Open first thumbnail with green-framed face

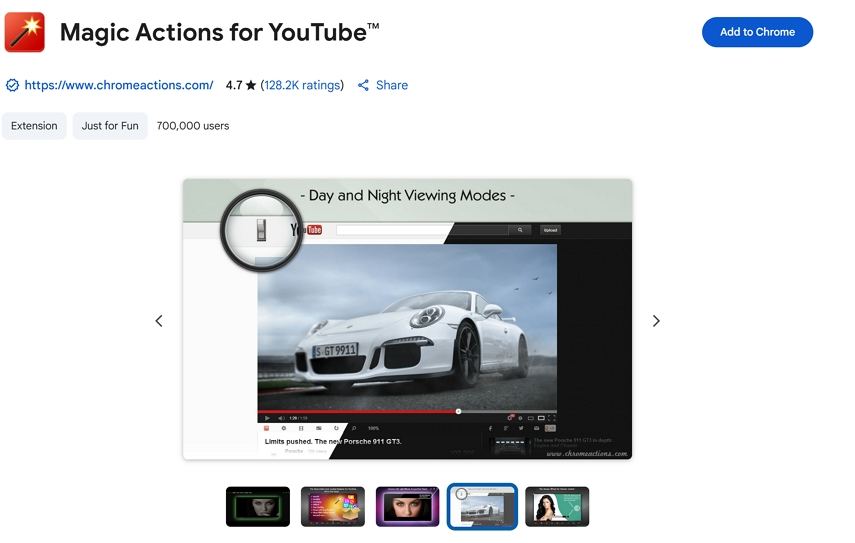tap(258, 506)
